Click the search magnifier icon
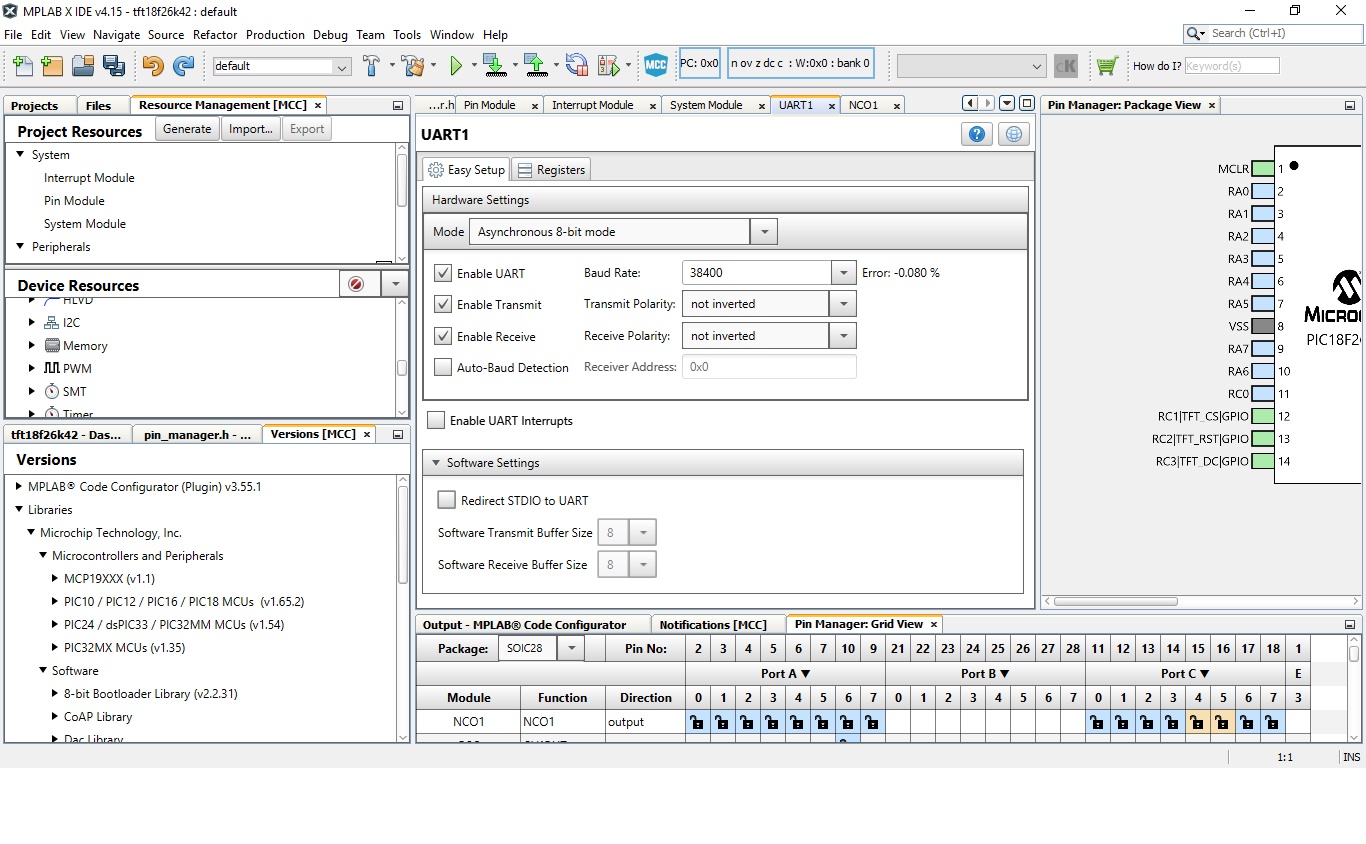This screenshot has width=1366, height=844. pos(1194,33)
